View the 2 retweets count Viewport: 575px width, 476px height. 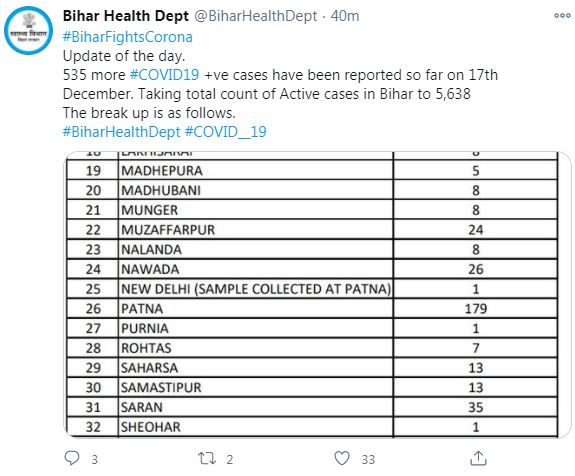[230, 459]
